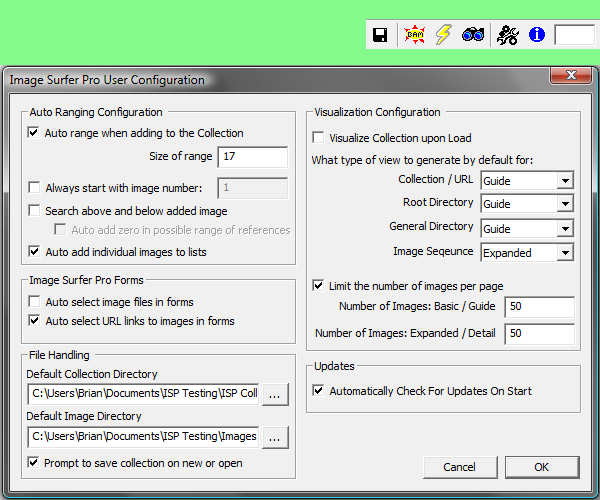Browse for the Default Image Directory
The width and height of the screenshot is (600, 500).
(x=275, y=437)
